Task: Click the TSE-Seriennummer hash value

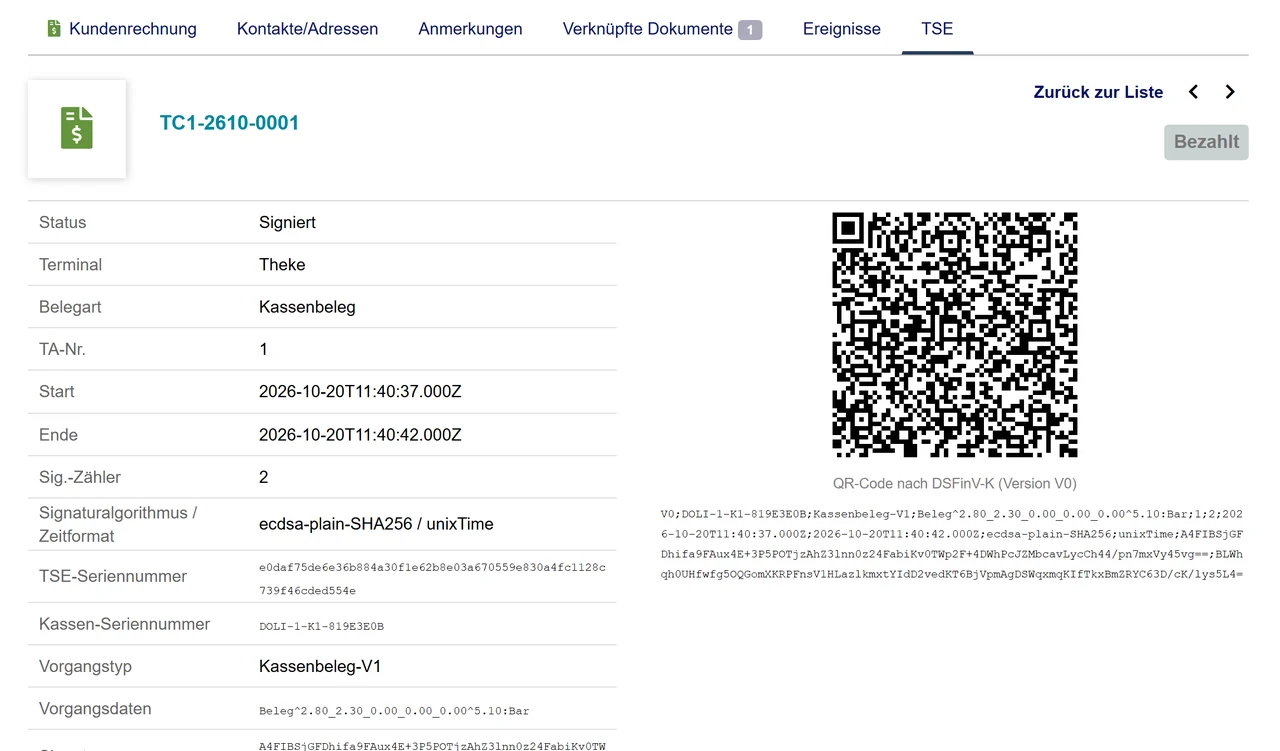Action: (x=432, y=579)
